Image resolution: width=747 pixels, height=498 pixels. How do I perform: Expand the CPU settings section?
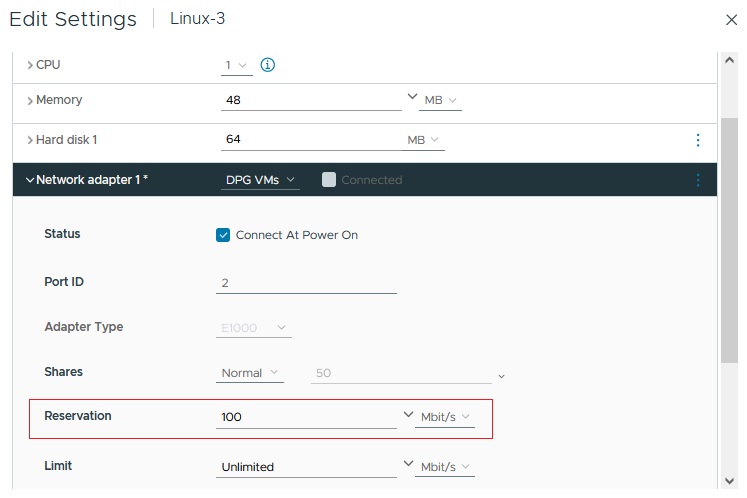tap(31, 65)
